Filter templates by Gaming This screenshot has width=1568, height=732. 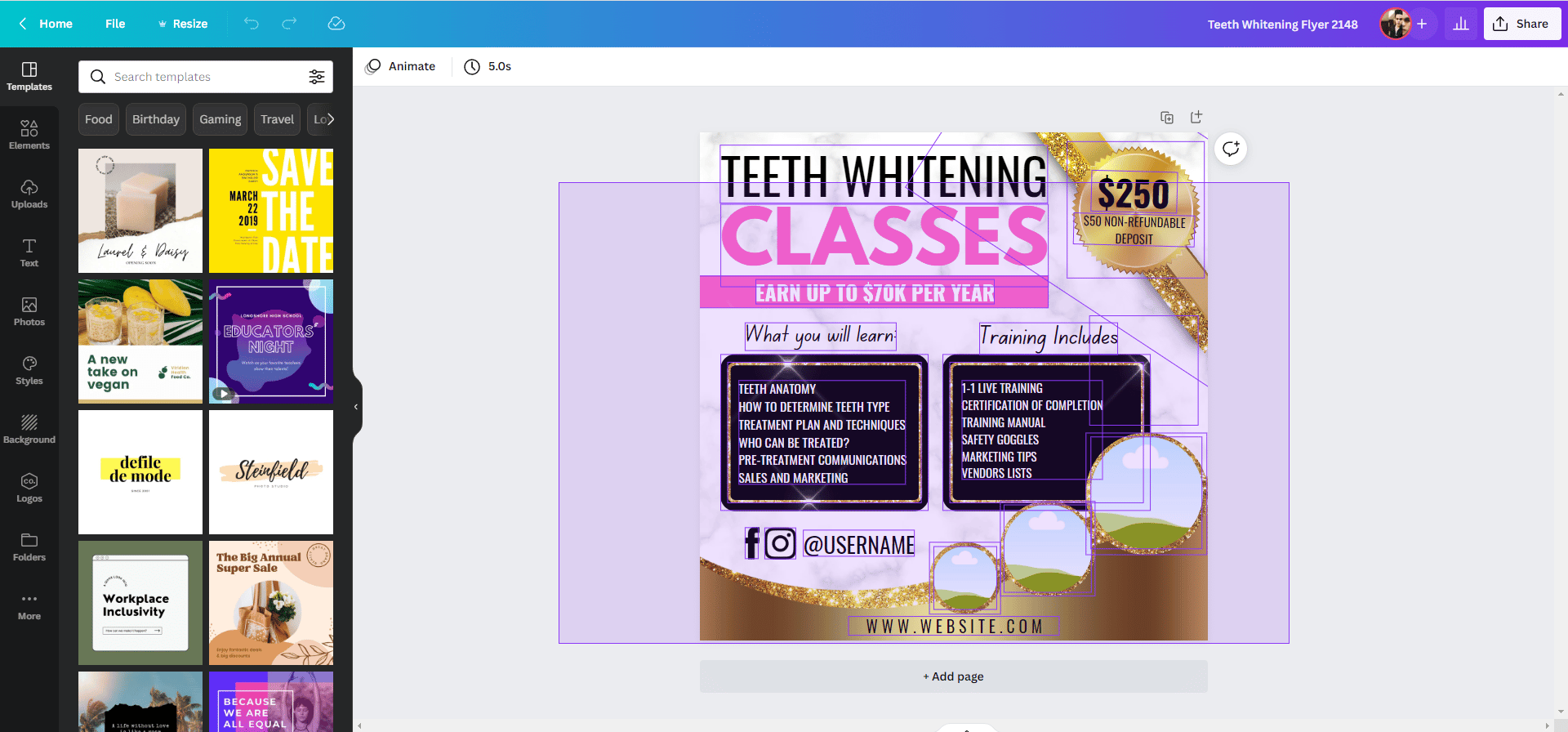point(220,119)
